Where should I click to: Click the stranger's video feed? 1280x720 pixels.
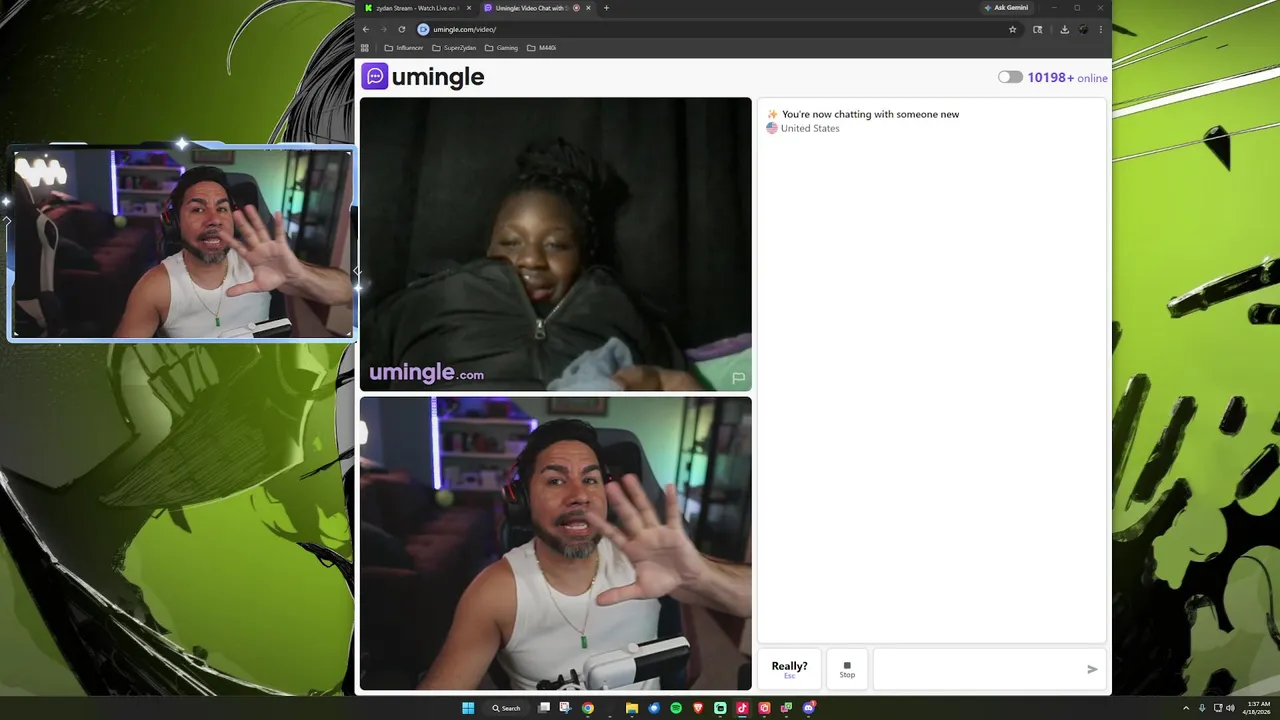click(x=555, y=244)
